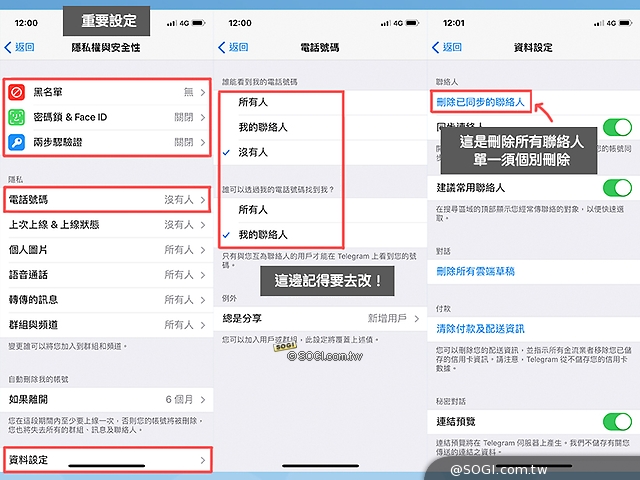
Task: Tap the chevron on the 語音通話 row
Action: [203, 275]
